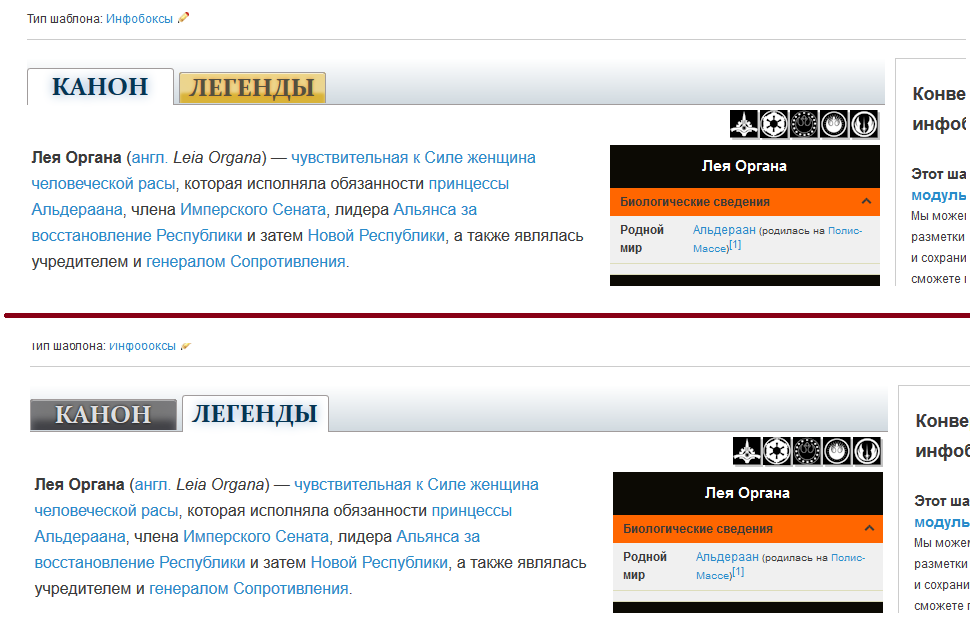Open 'Альянса за' link in the lower view

pos(438,537)
